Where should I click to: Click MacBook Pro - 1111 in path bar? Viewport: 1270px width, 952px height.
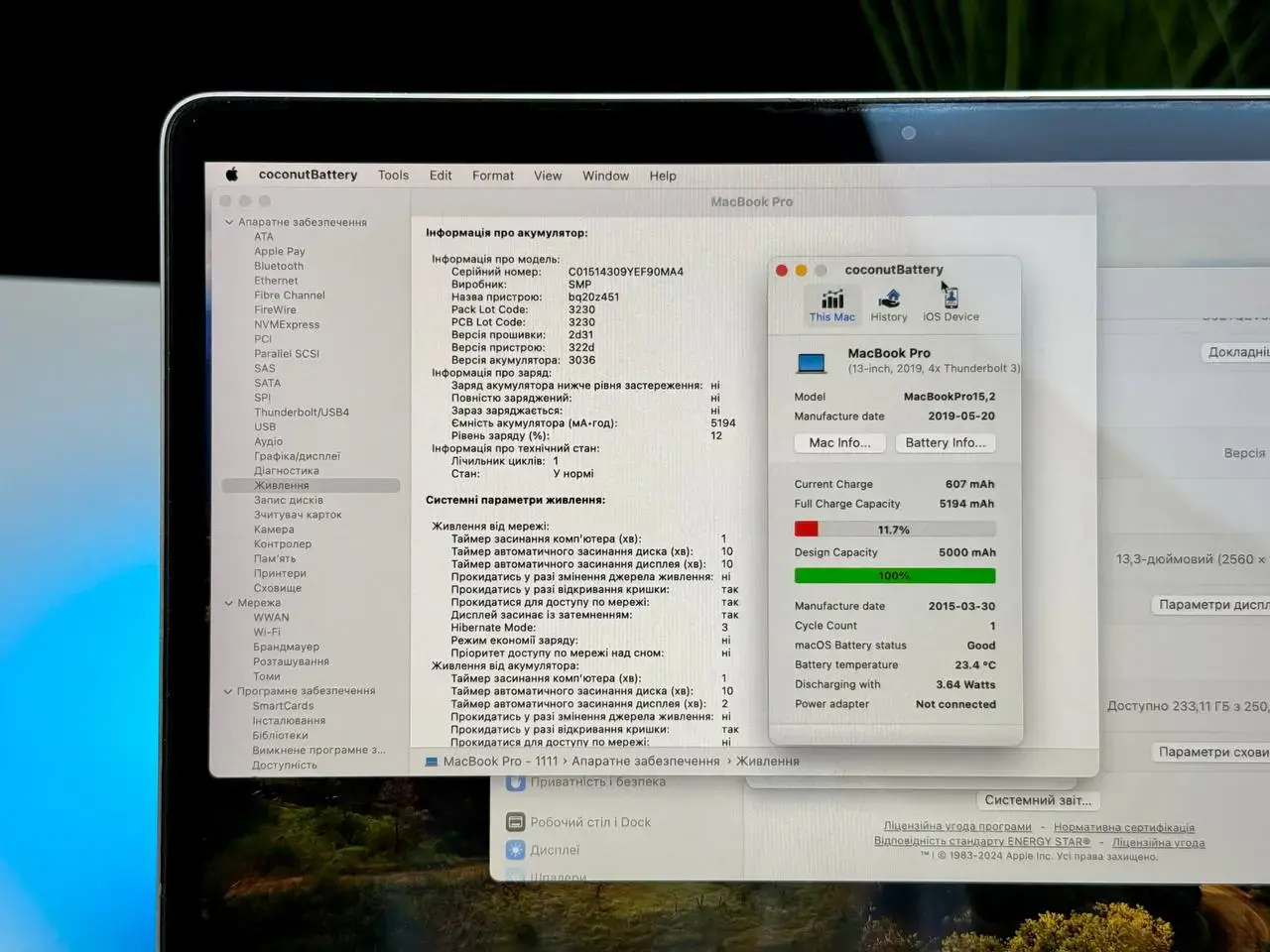pos(491,762)
